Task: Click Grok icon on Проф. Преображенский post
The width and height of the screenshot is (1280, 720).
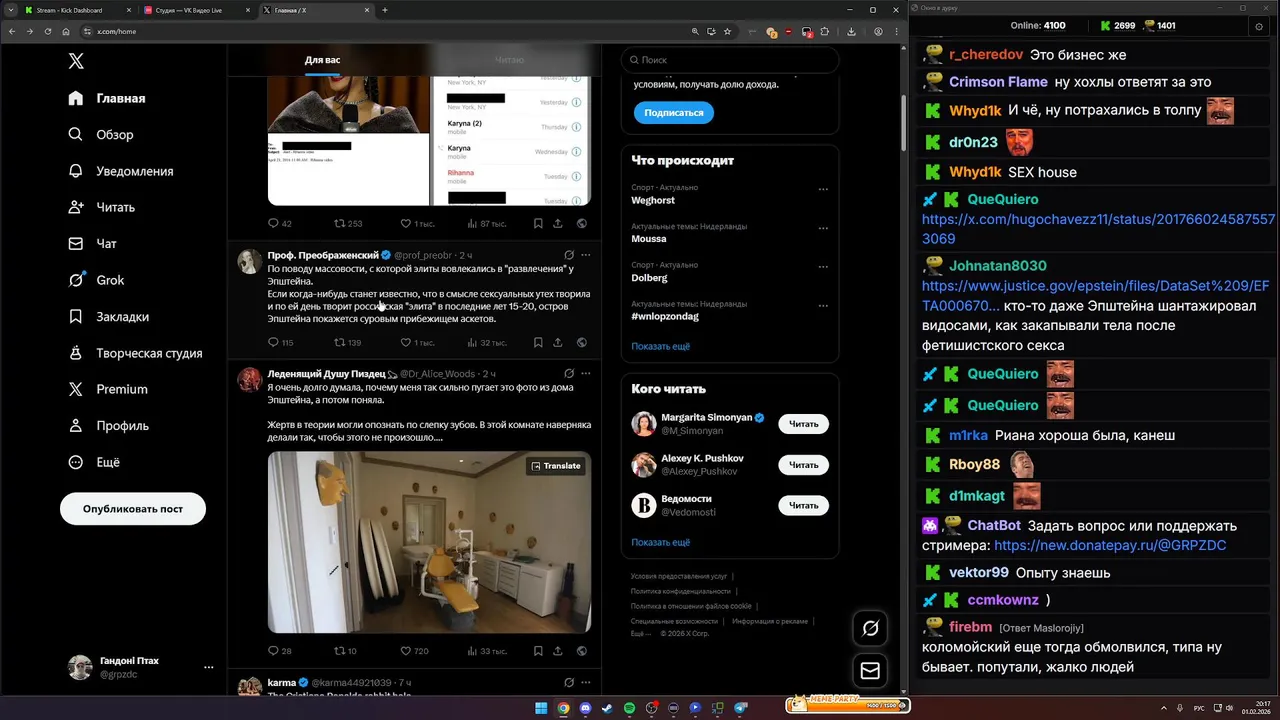Action: tap(569, 255)
